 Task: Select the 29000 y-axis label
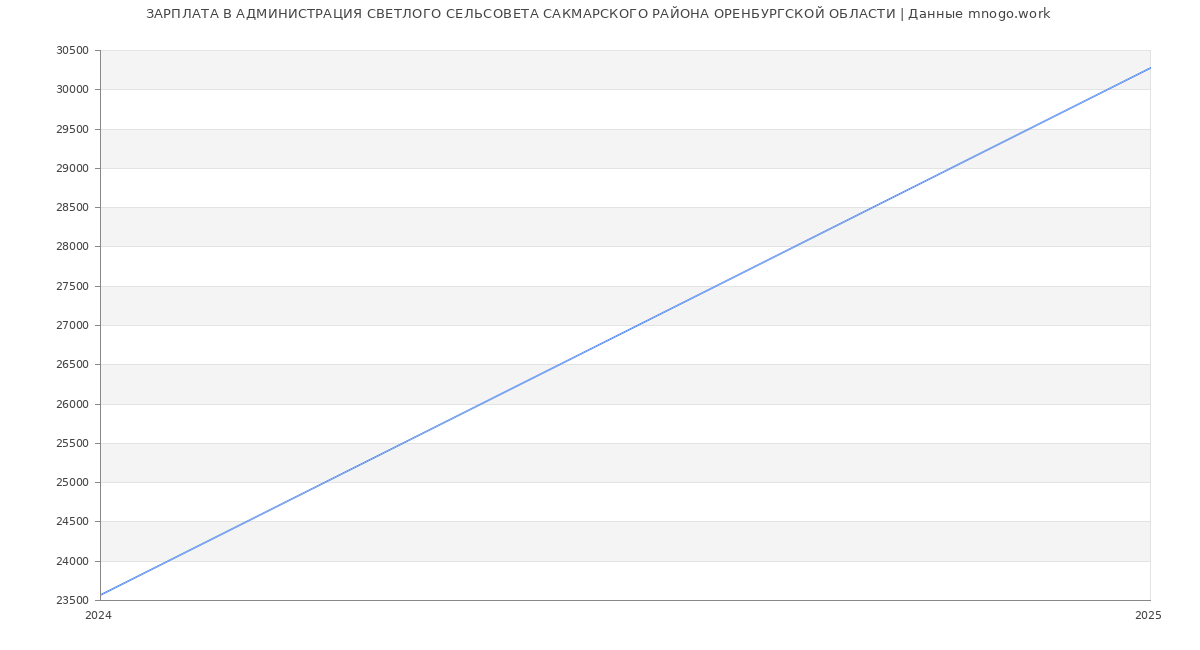(72, 168)
